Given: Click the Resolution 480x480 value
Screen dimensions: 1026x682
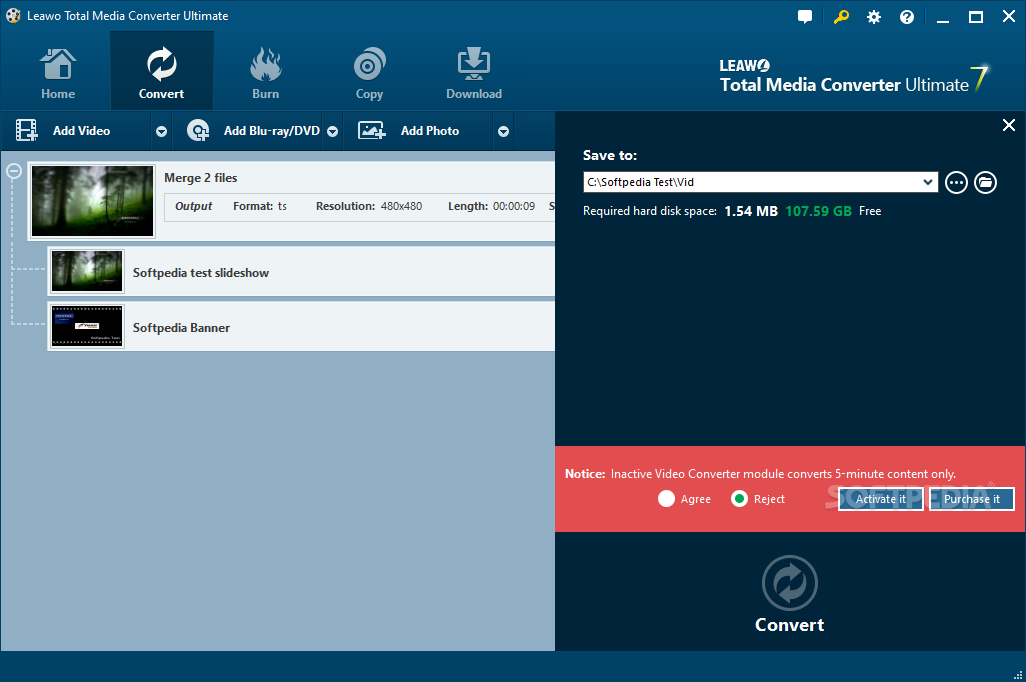Looking at the screenshot, I should 369,206.
